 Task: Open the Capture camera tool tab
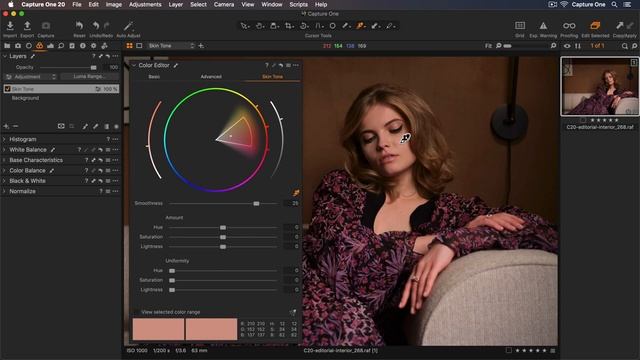(x=18, y=46)
